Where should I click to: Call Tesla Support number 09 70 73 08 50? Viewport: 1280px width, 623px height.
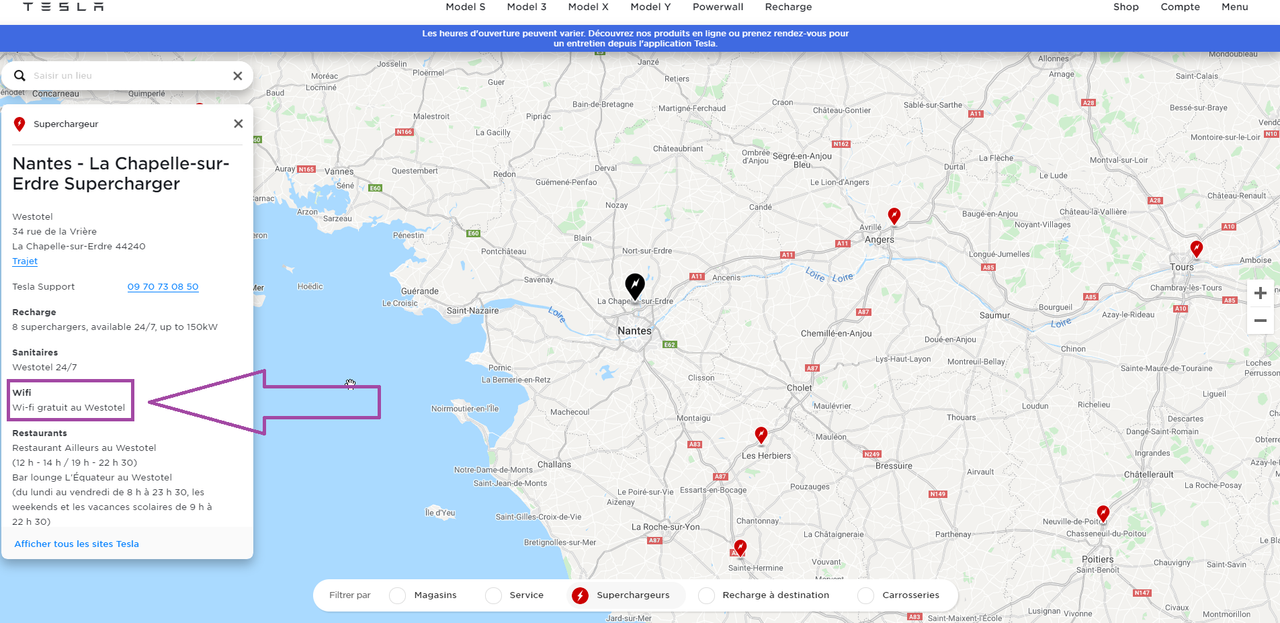[163, 287]
